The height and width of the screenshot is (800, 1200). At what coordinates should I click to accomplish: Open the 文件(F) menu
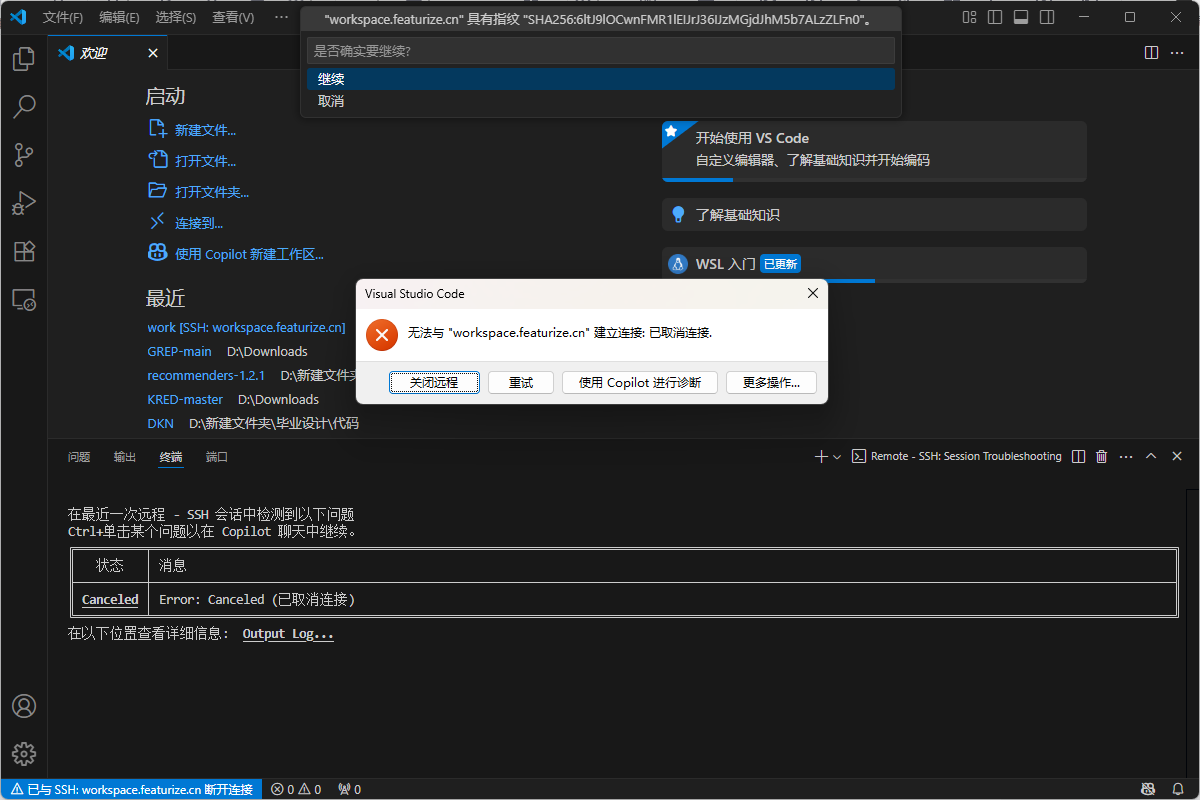tap(63, 17)
